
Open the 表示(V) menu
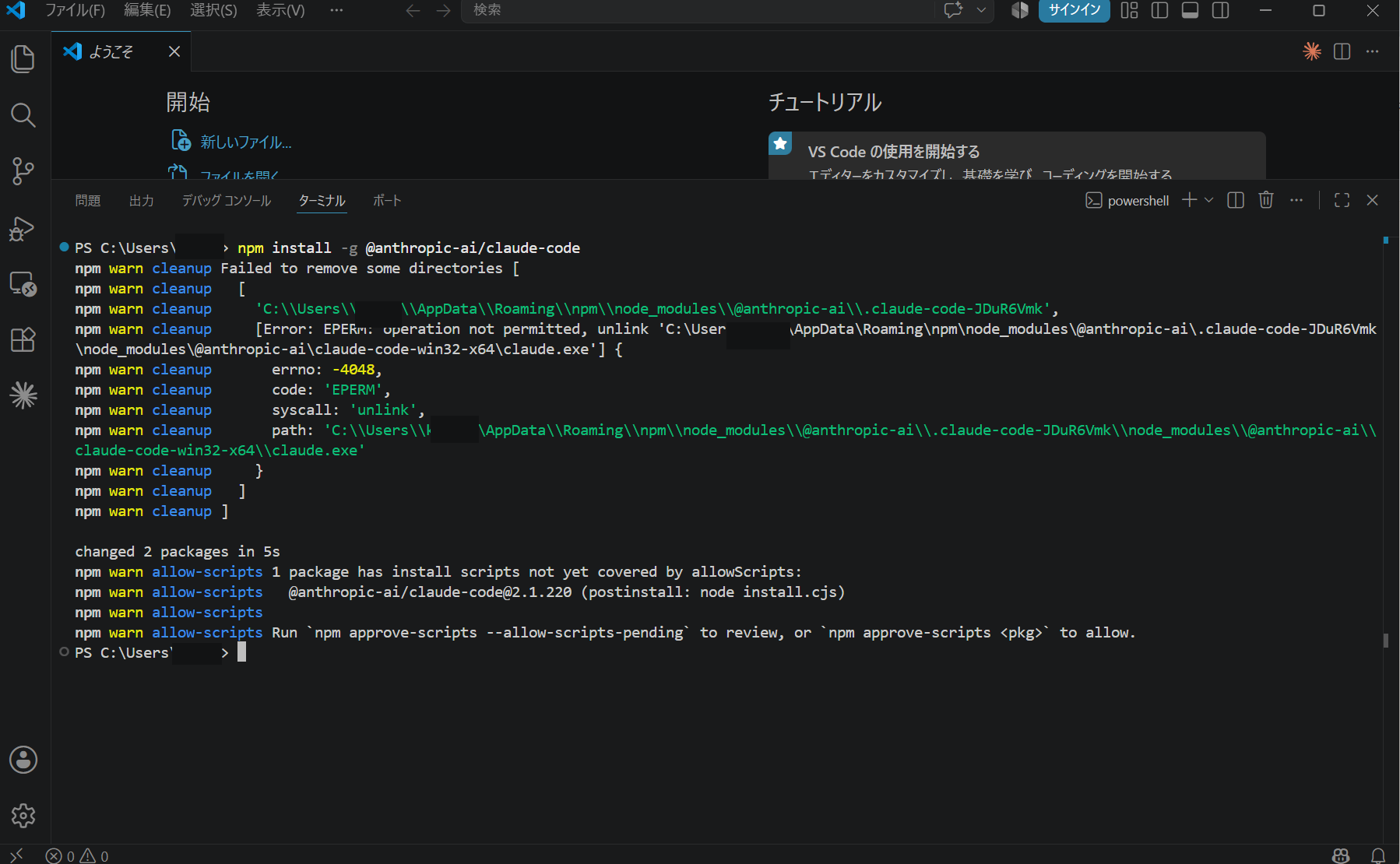280,10
